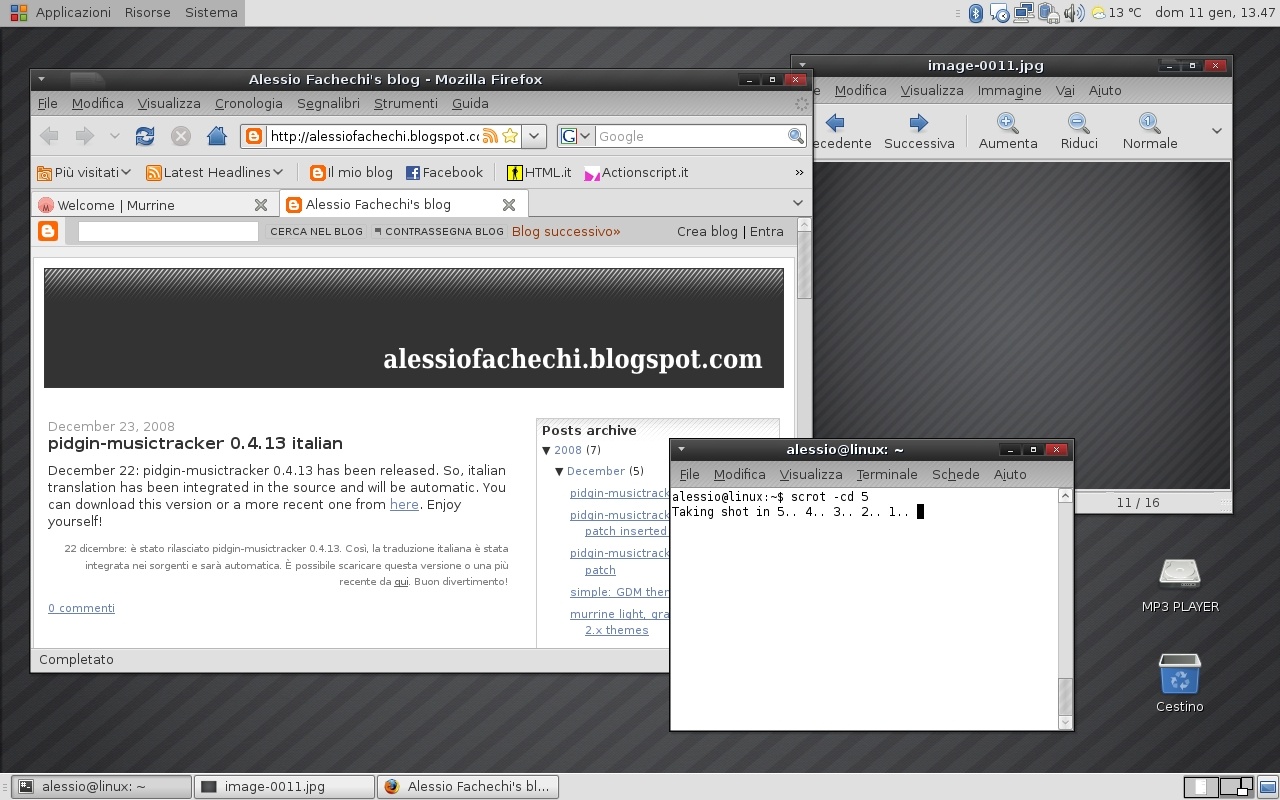Click date dom 11 gen, 13.47 clock
The image size is (1280, 800).
coord(1215,13)
